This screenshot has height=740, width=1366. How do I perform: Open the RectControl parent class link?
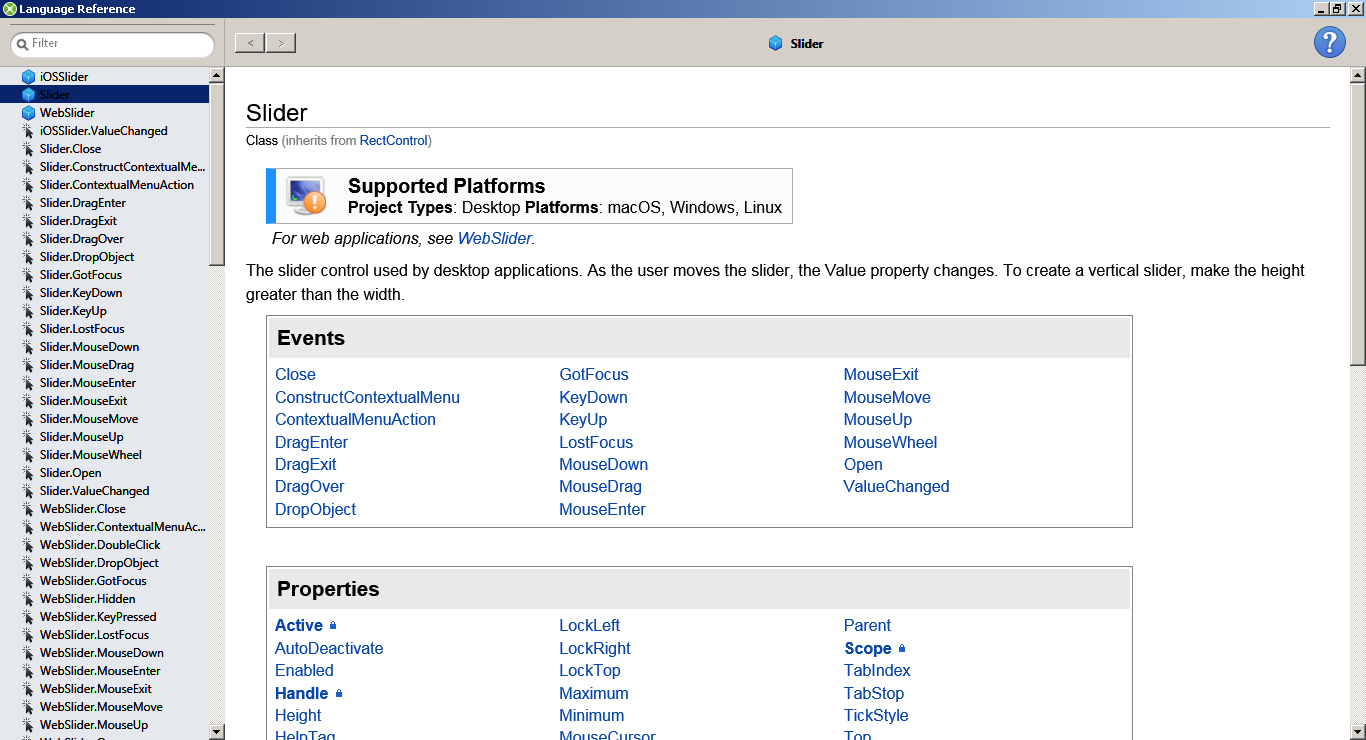(393, 141)
